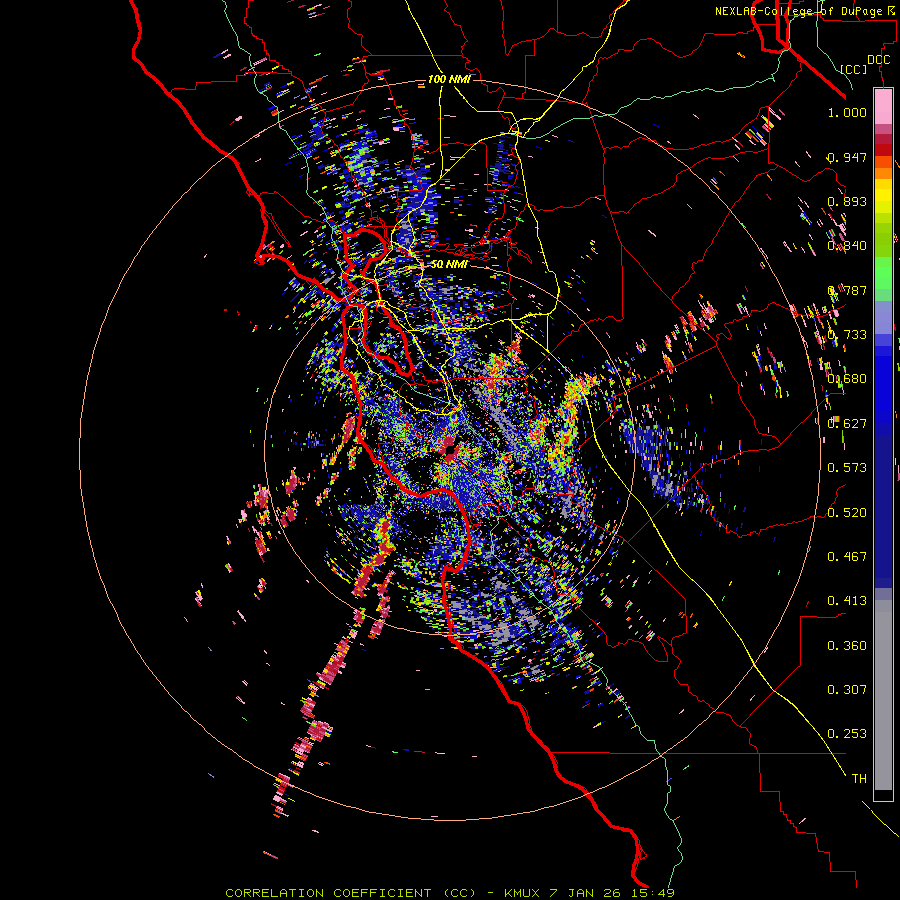Select the 0.360 scale value
Screen dimensions: 900x900
[847, 646]
